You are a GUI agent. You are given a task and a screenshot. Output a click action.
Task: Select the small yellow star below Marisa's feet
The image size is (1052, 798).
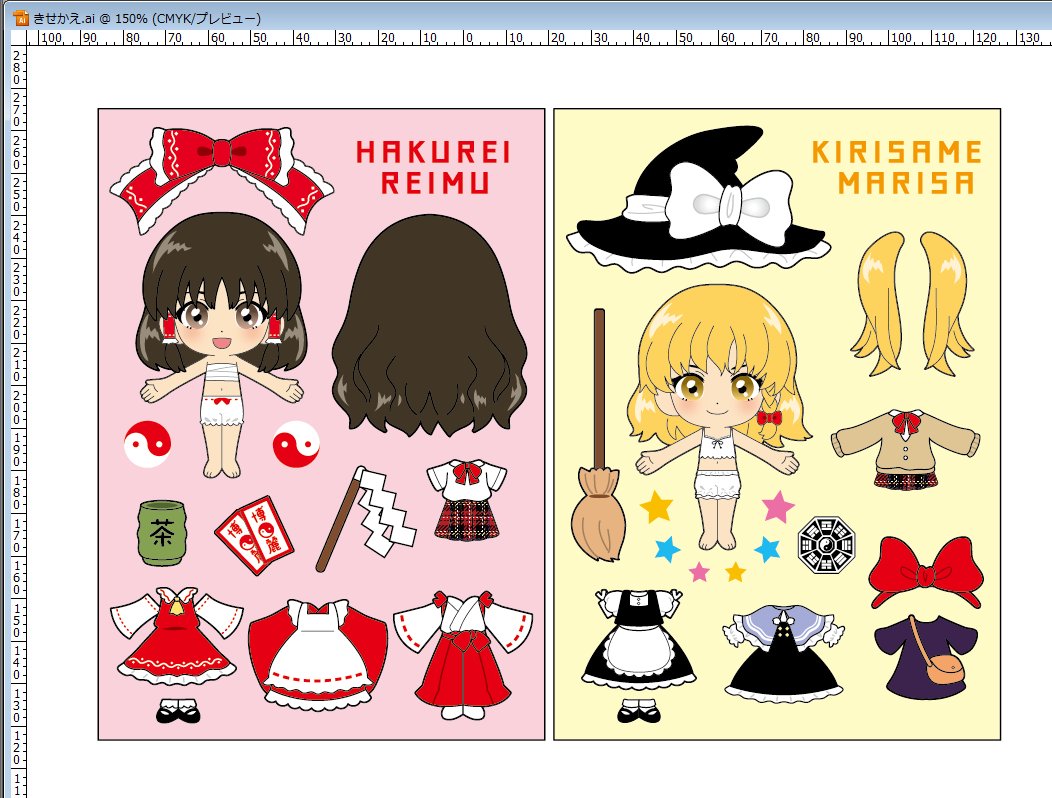tap(735, 572)
